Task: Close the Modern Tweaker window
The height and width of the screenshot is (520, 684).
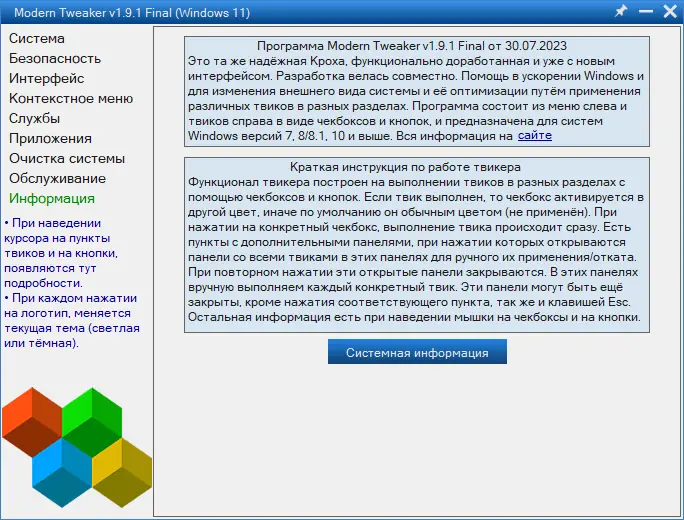Action: coord(670,11)
